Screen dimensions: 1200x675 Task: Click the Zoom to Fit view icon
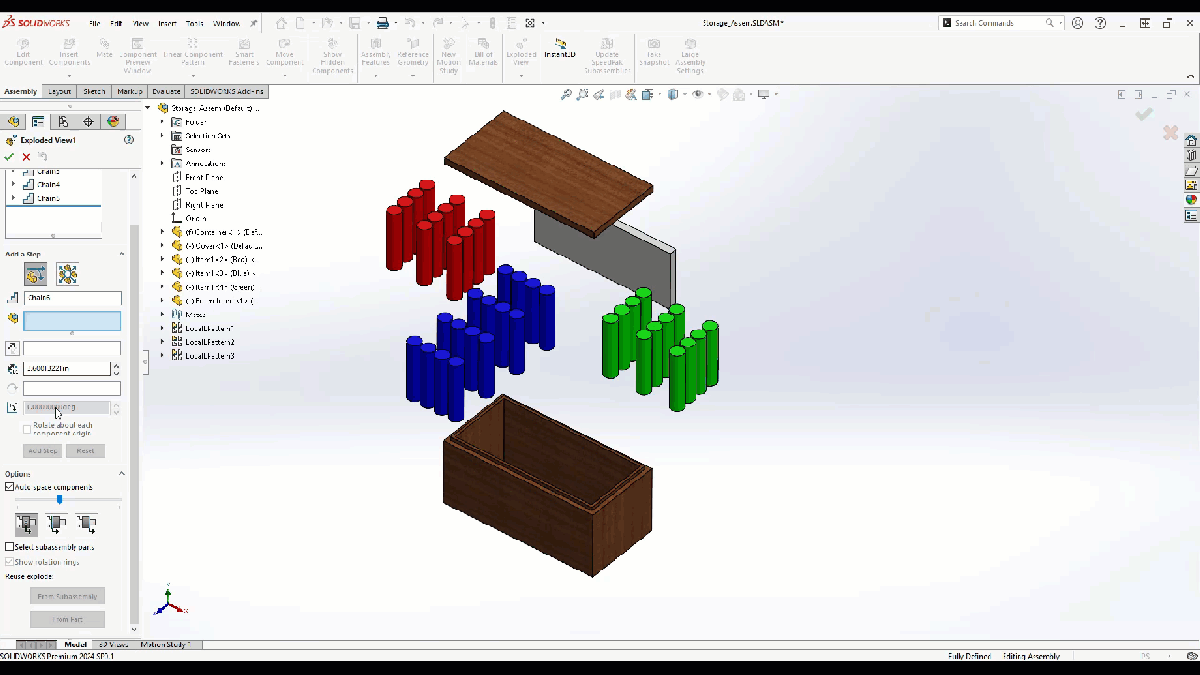(566, 95)
